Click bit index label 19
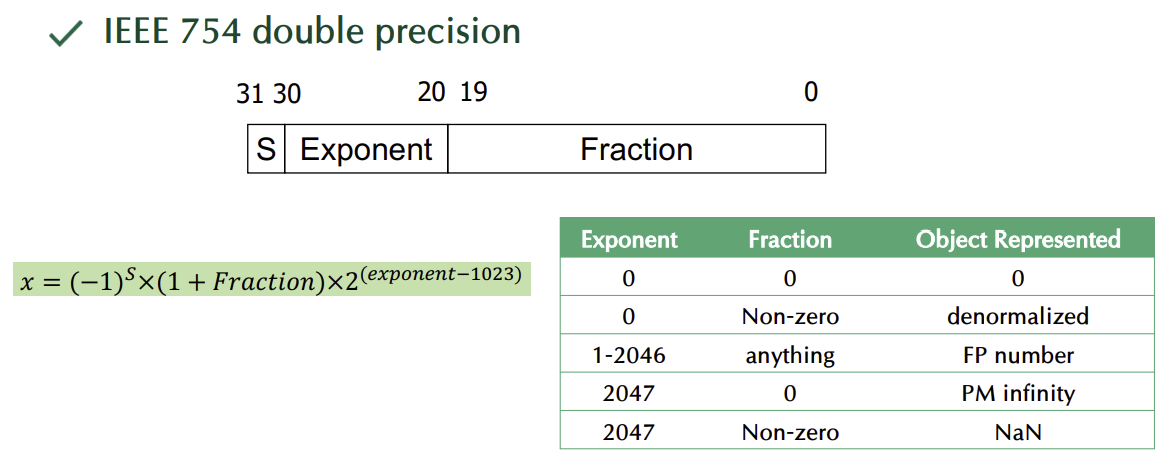 click(x=473, y=92)
